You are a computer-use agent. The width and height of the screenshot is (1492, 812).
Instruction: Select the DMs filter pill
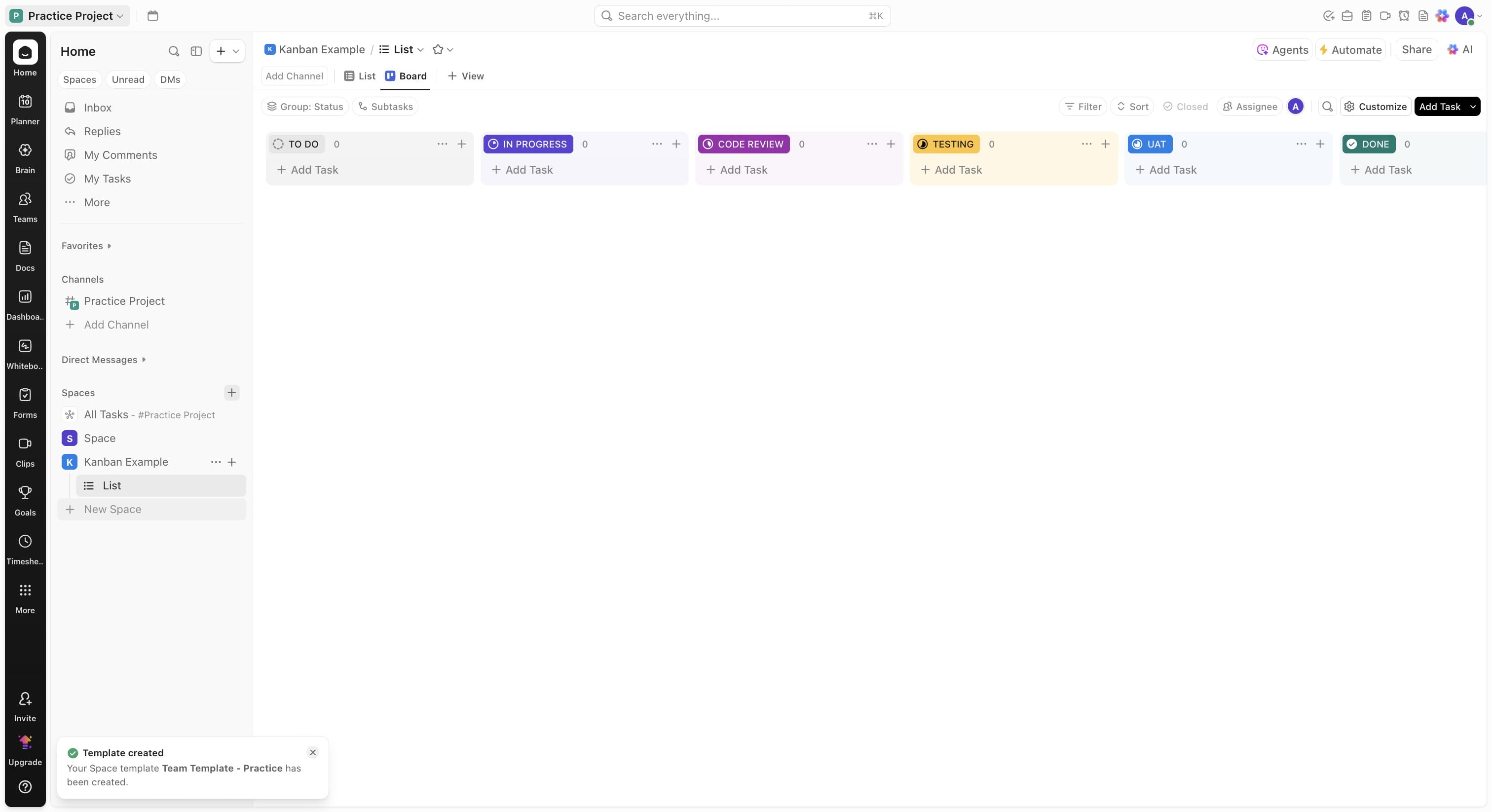tap(170, 79)
